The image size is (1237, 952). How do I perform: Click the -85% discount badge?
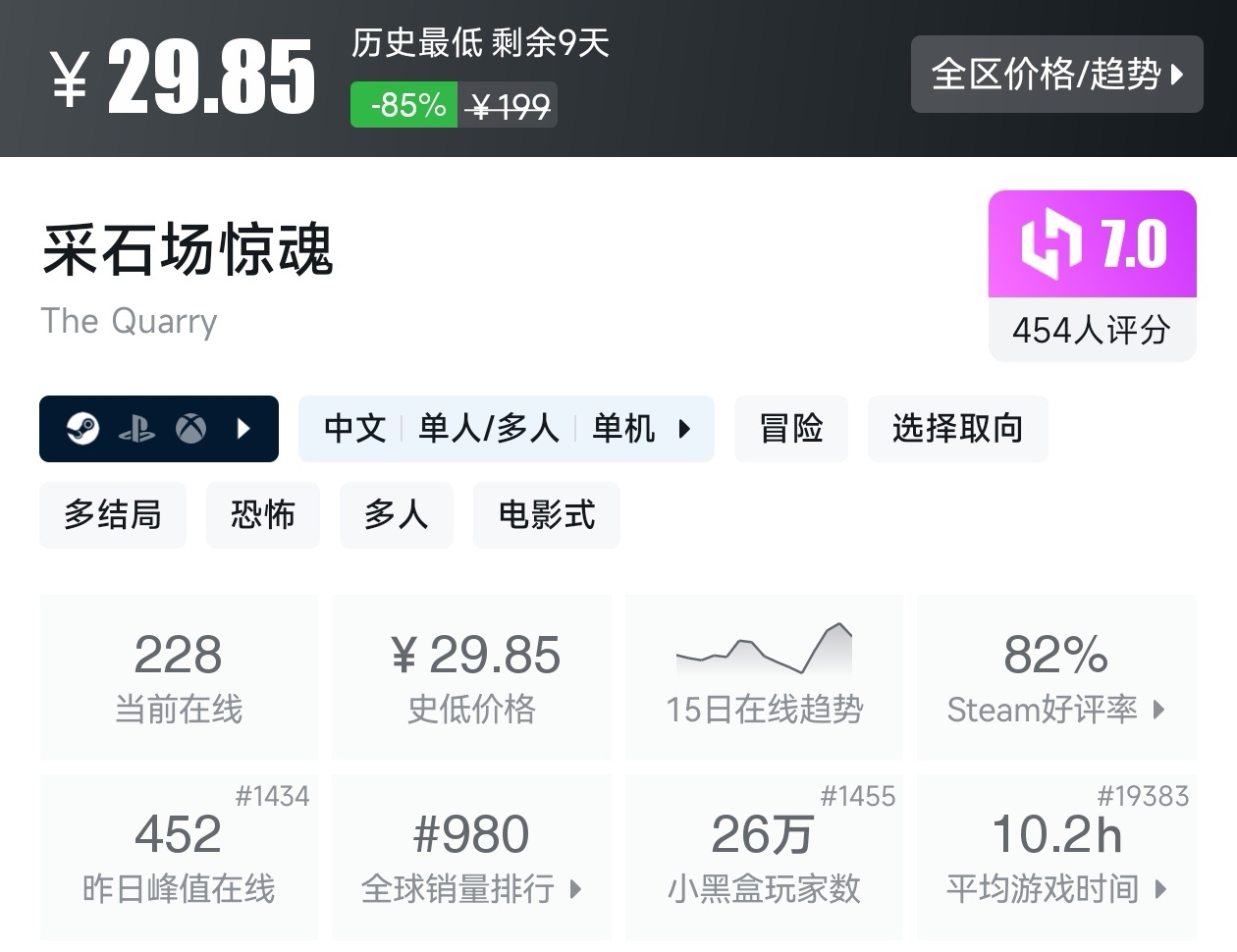coord(403,105)
